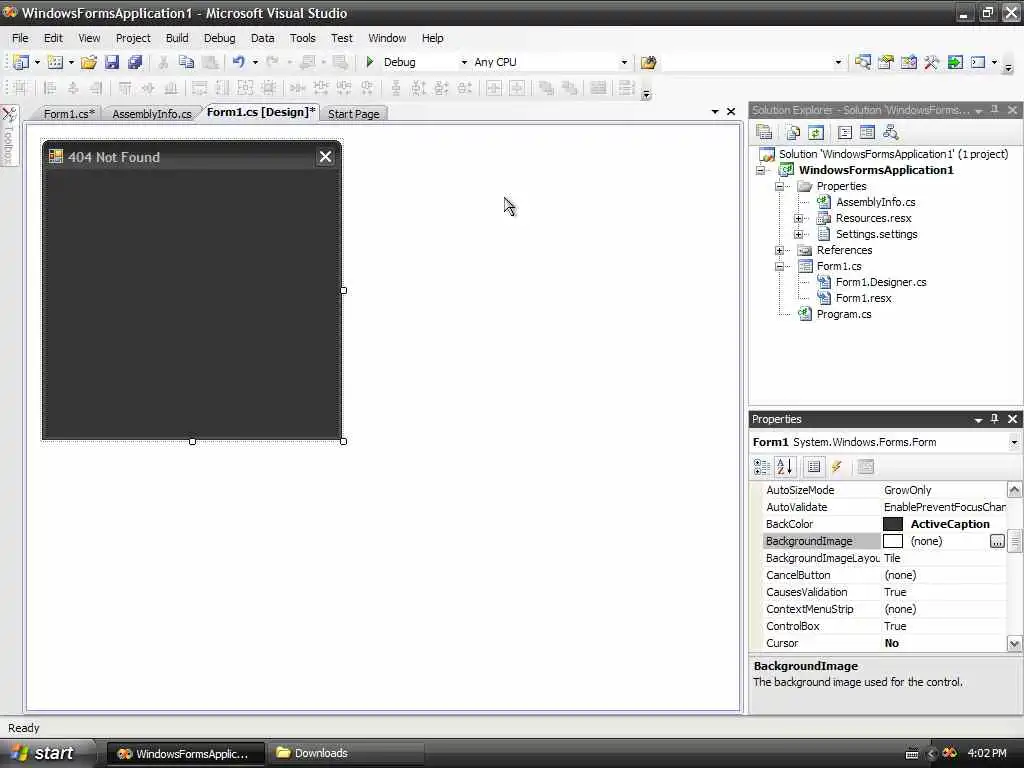Click the Properties icon in Solution Explorer
Viewport: 1024px width, 768px height.
coord(764,133)
